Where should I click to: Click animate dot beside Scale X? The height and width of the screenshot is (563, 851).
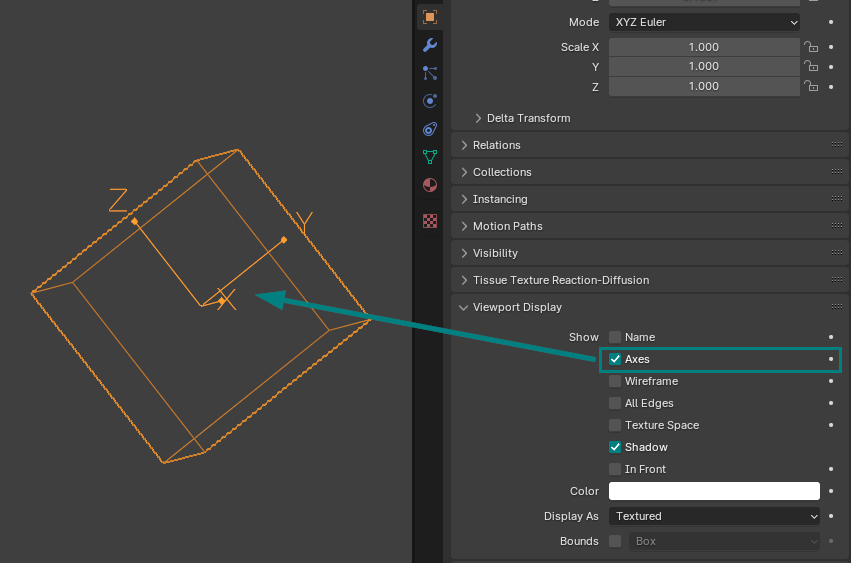click(831, 47)
